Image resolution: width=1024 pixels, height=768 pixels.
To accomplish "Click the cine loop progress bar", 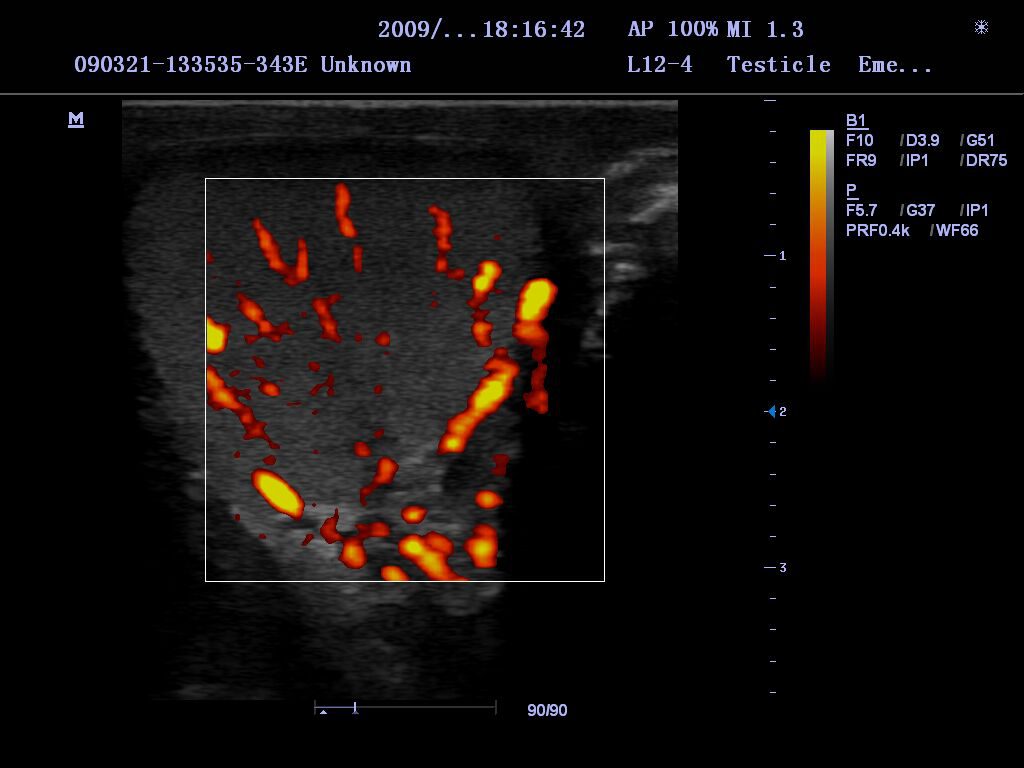I will 405,708.
